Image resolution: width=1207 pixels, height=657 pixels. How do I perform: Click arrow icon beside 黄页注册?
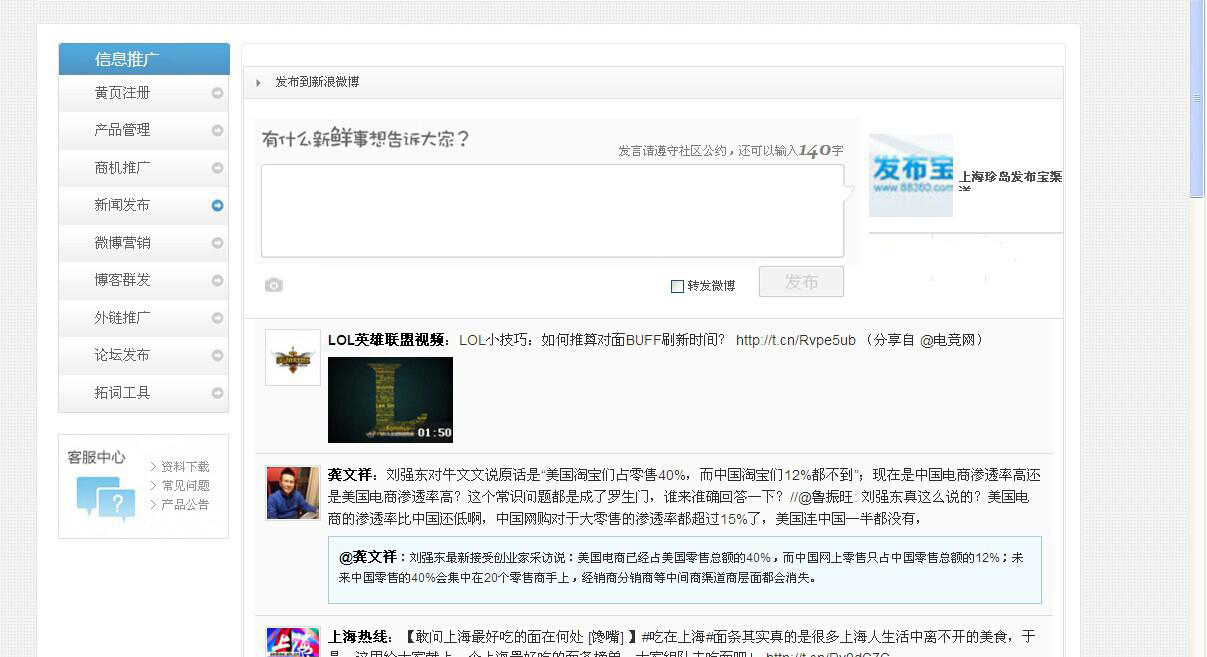point(217,93)
